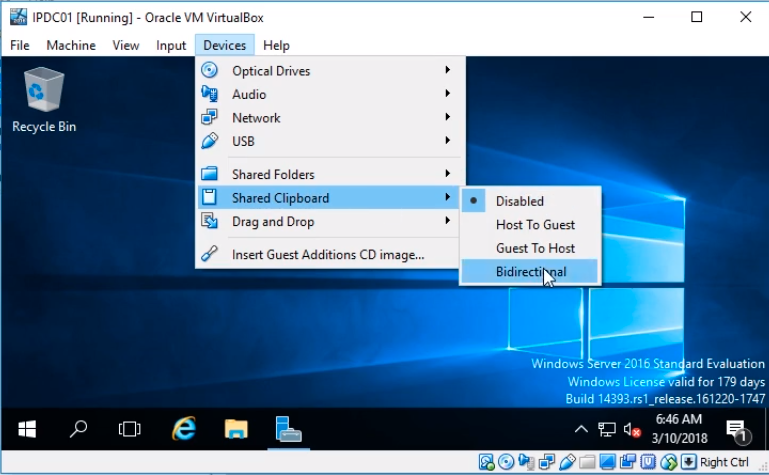This screenshot has height=475, width=769.
Task: Open the Network submenu entry
Action: (330, 118)
